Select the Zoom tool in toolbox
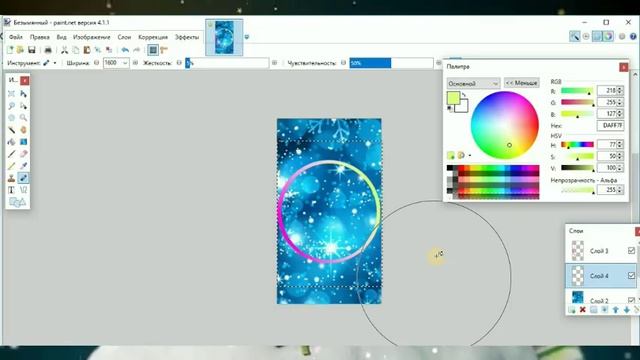The width and height of the screenshot is (640, 360). tap(24, 118)
